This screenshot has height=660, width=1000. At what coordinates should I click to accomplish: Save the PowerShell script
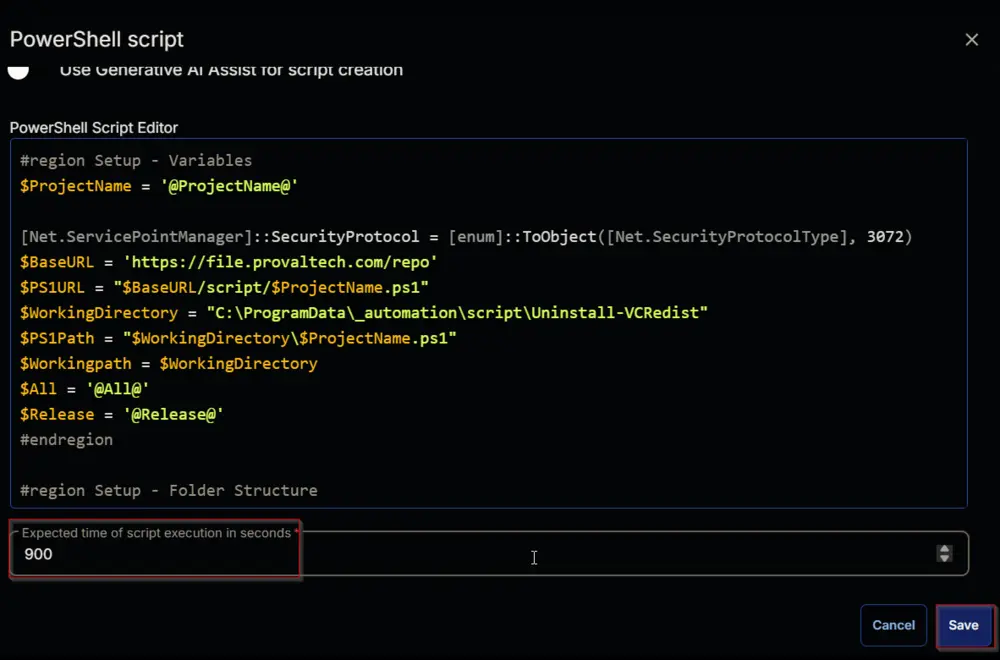pyautogui.click(x=963, y=625)
